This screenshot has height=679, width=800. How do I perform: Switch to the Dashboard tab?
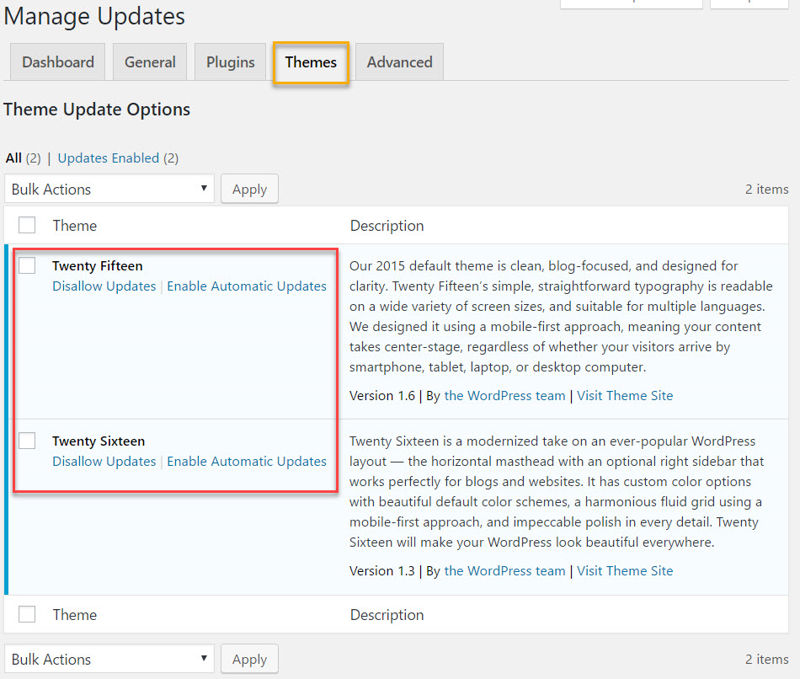57,62
